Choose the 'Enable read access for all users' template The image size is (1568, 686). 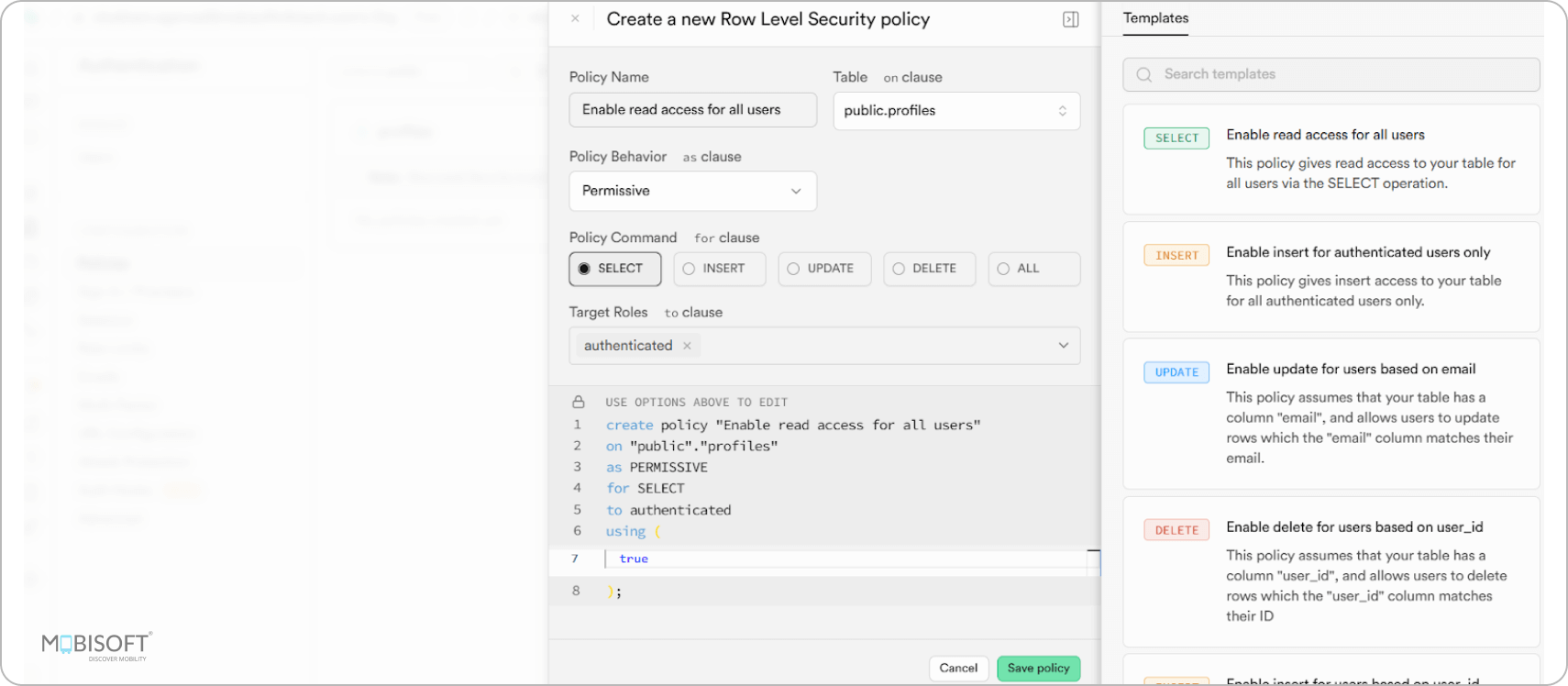point(1331,160)
